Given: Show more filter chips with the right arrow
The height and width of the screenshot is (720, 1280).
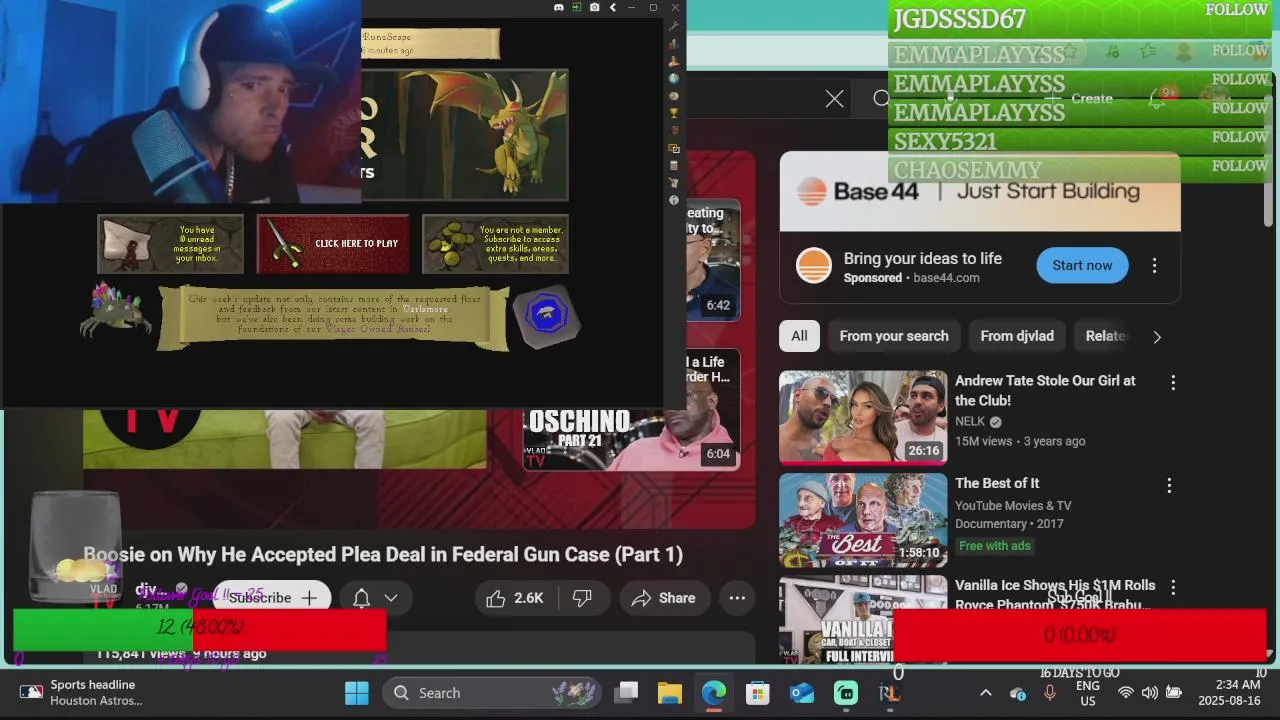Looking at the screenshot, I should click(x=1157, y=337).
